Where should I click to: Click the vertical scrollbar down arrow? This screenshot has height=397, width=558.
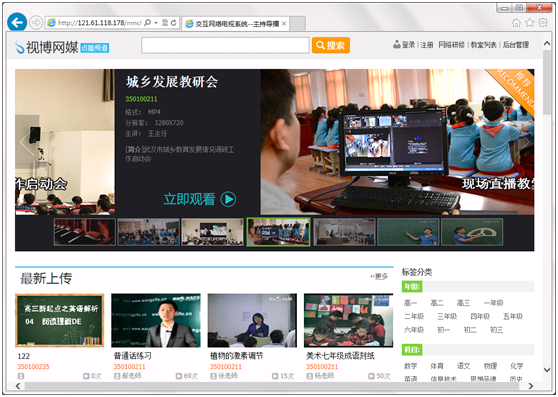[547, 370]
